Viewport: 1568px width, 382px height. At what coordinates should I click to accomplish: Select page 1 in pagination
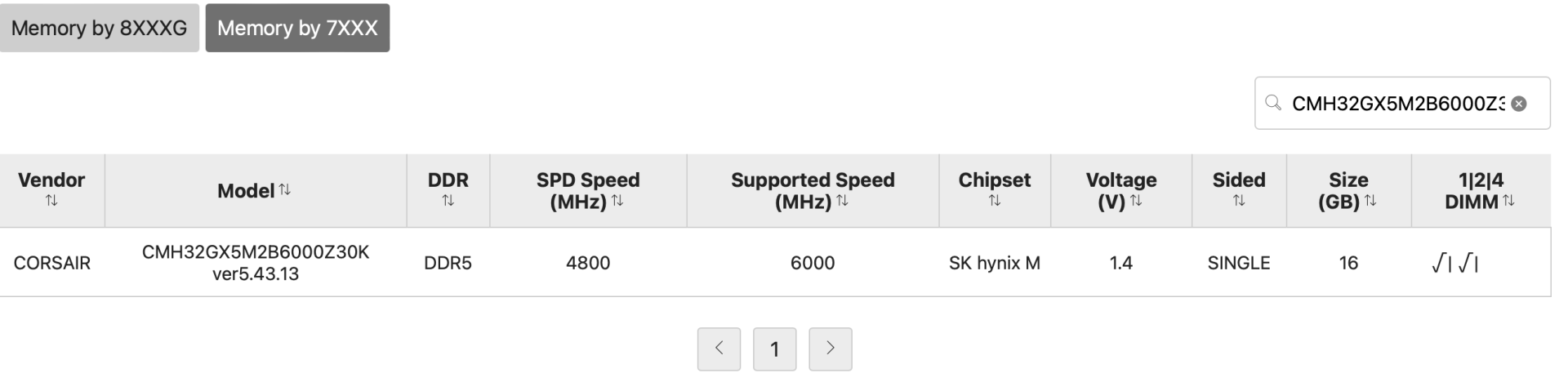click(774, 349)
